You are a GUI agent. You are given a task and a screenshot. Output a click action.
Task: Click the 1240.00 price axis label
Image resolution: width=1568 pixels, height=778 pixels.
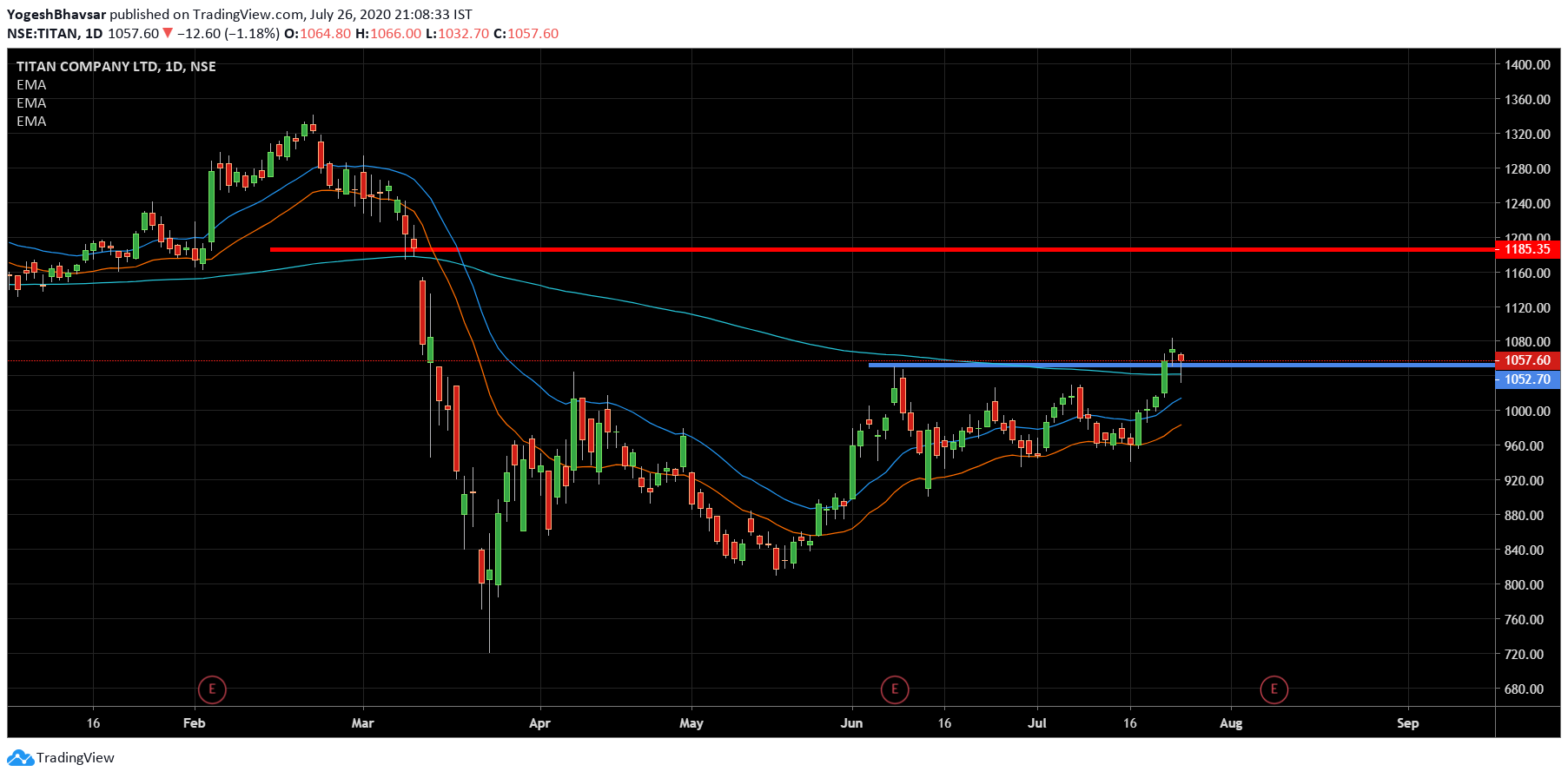pyautogui.click(x=1527, y=203)
